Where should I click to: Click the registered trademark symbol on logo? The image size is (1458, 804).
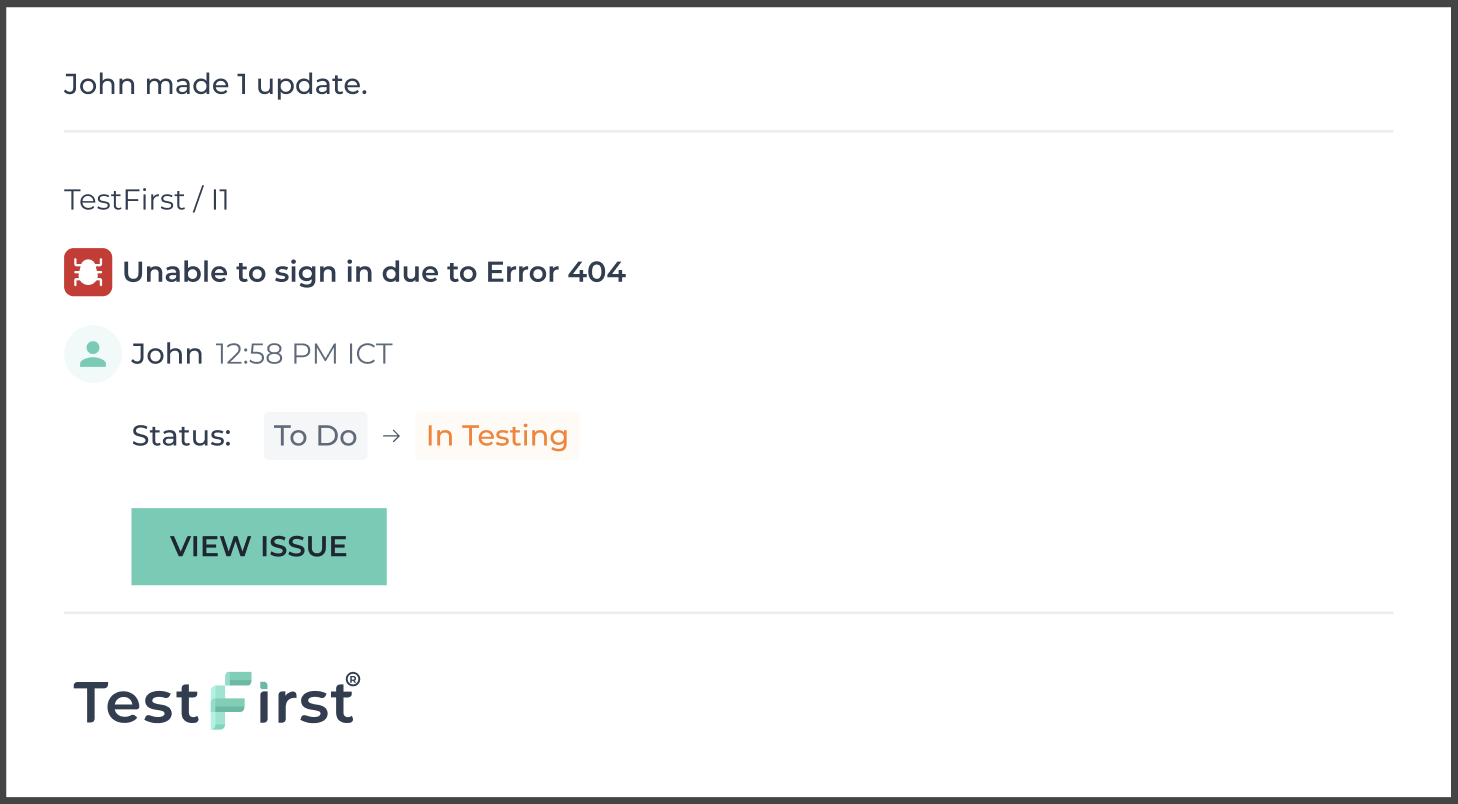[x=352, y=680]
